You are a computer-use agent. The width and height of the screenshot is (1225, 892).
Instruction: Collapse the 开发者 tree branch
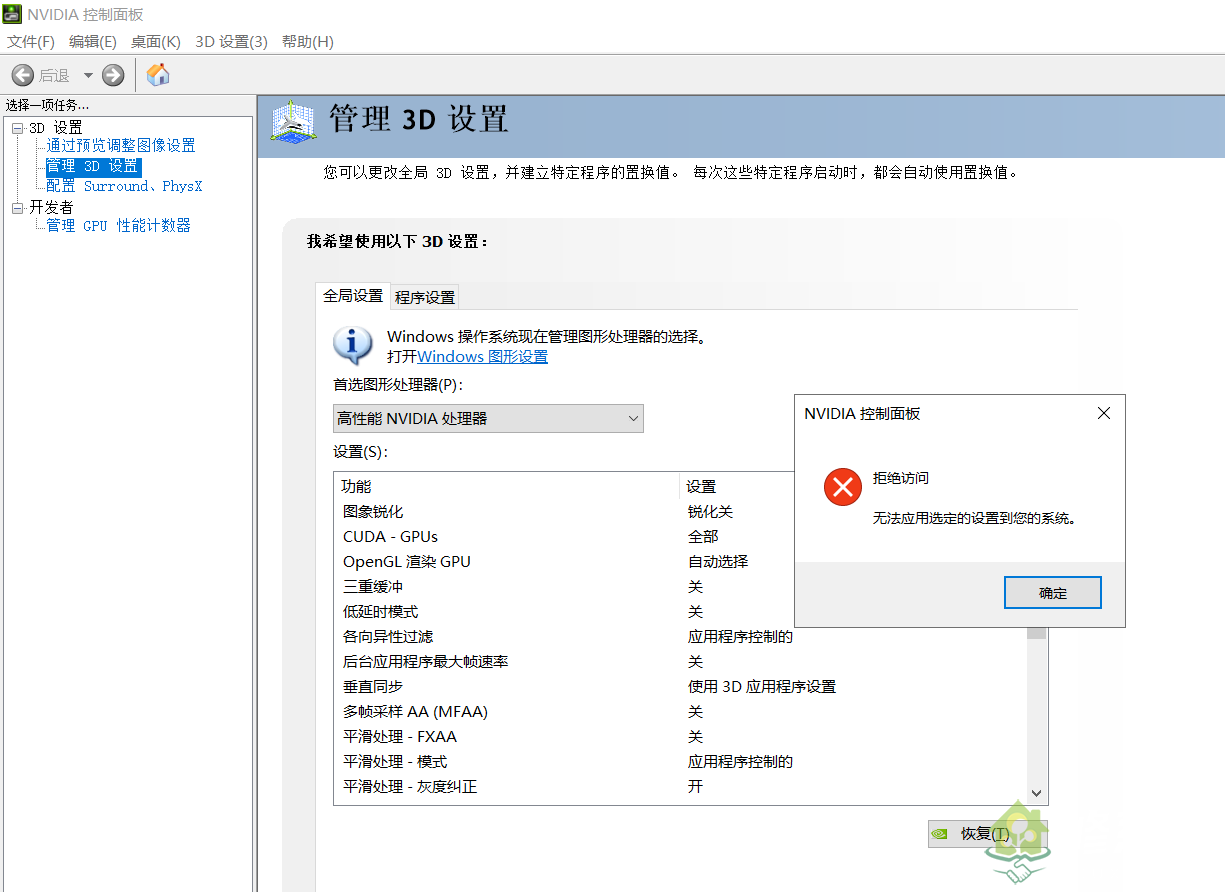tap(17, 207)
